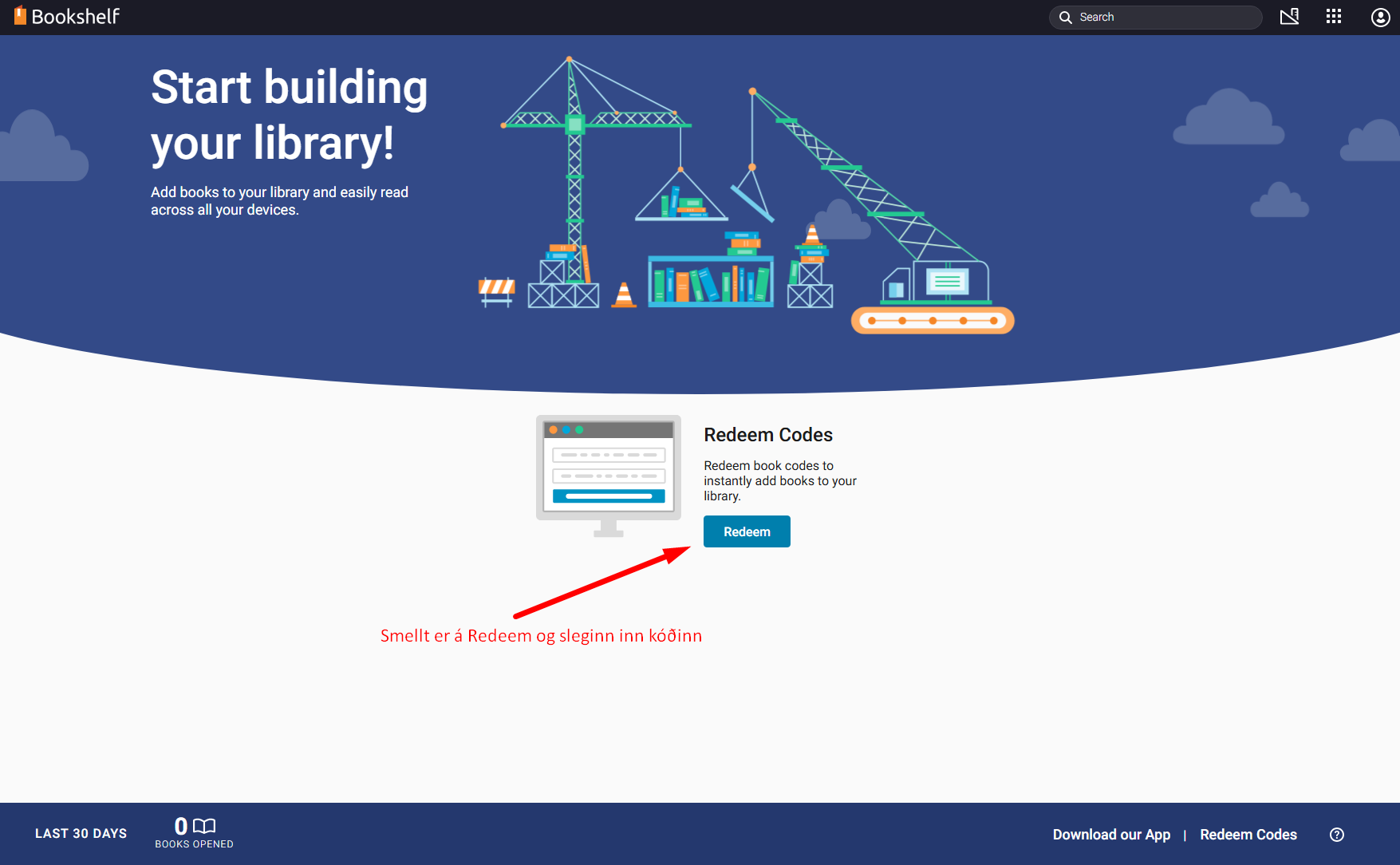Open the user account profile icon
Image resolution: width=1400 pixels, height=865 pixels.
[x=1380, y=18]
